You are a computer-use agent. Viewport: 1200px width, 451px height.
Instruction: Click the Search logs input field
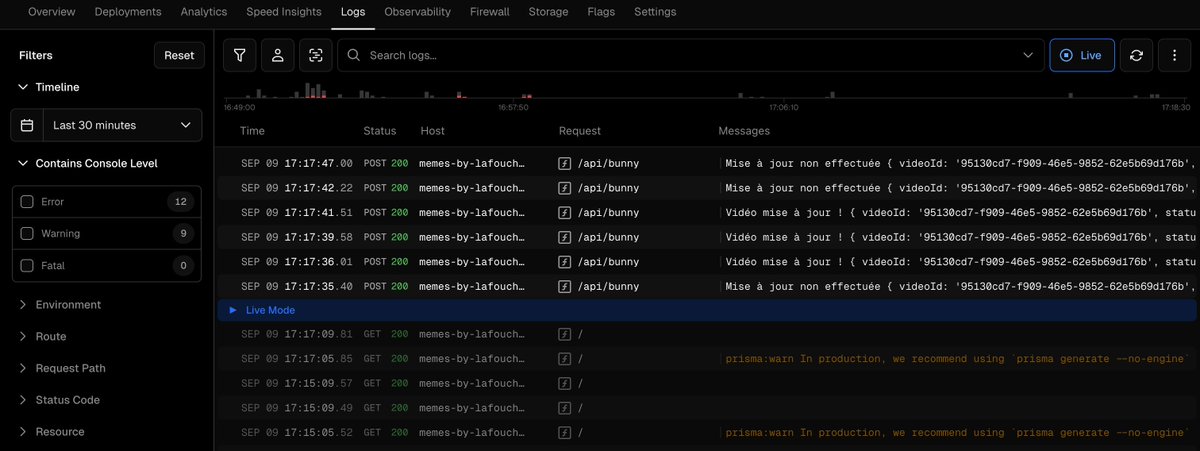(x=690, y=55)
